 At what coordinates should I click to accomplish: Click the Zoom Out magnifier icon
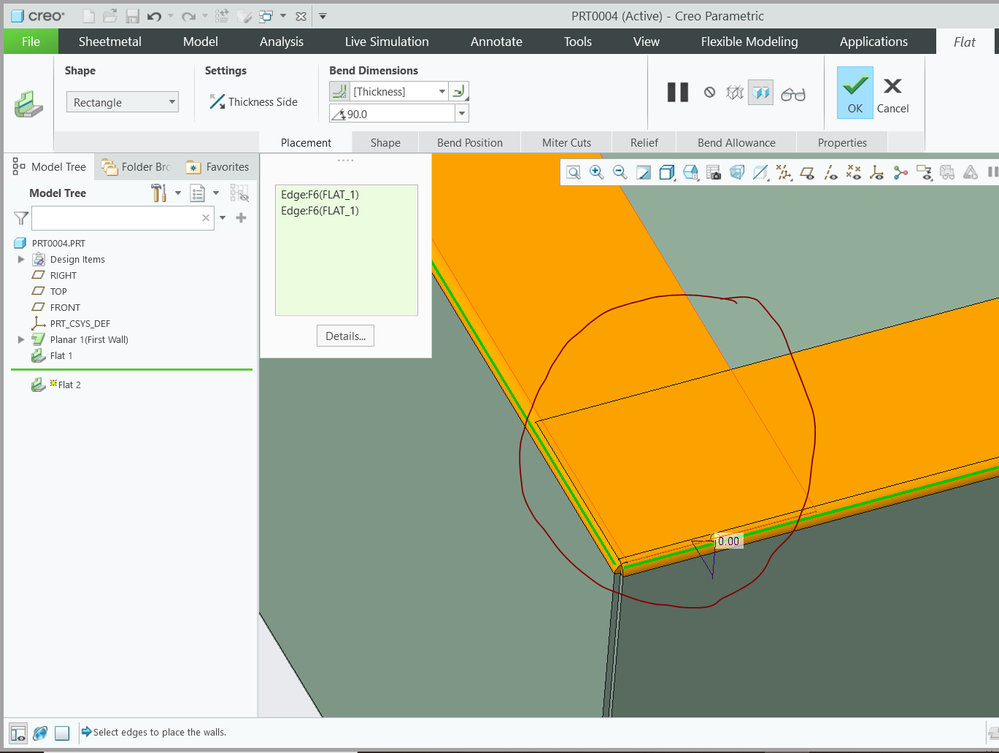pos(620,172)
